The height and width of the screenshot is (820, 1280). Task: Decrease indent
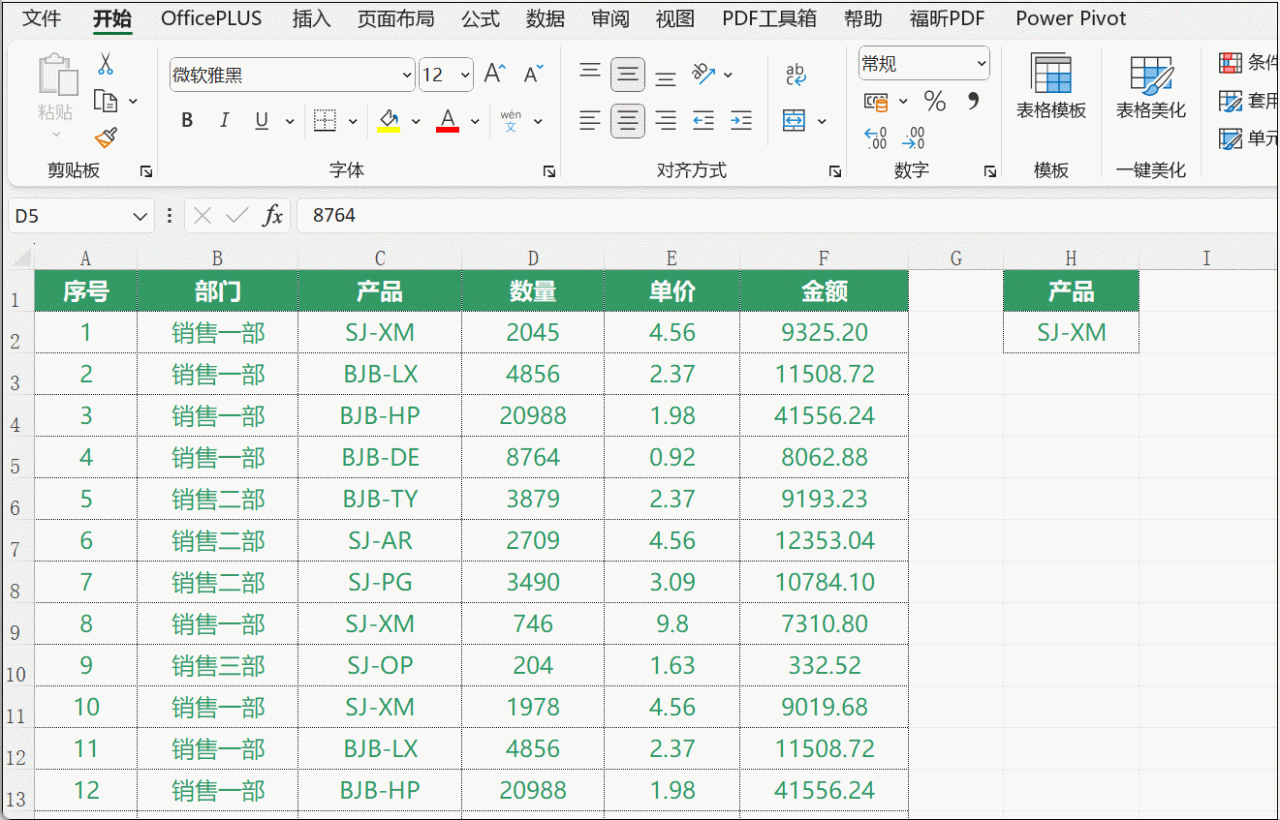[x=704, y=121]
